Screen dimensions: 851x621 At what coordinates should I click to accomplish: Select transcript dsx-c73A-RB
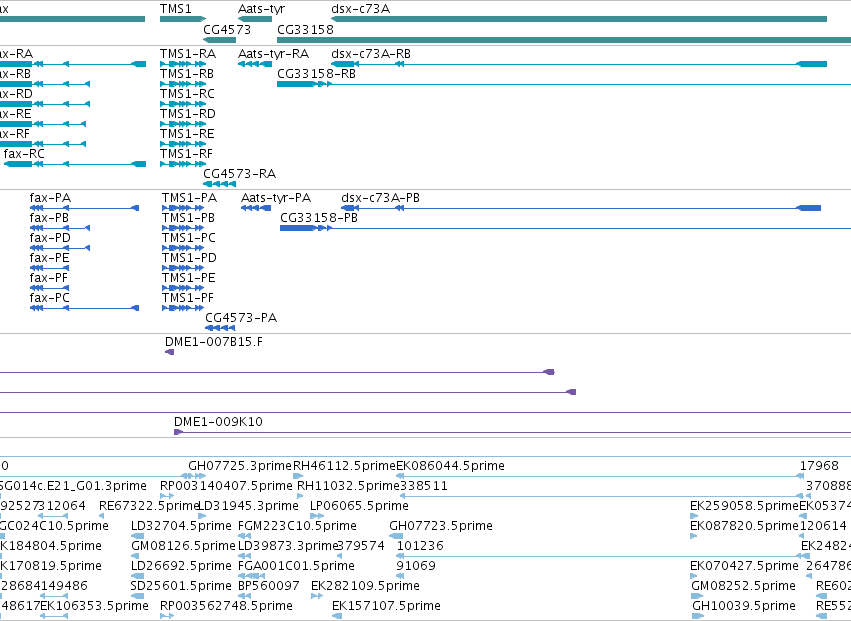pyautogui.click(x=371, y=54)
